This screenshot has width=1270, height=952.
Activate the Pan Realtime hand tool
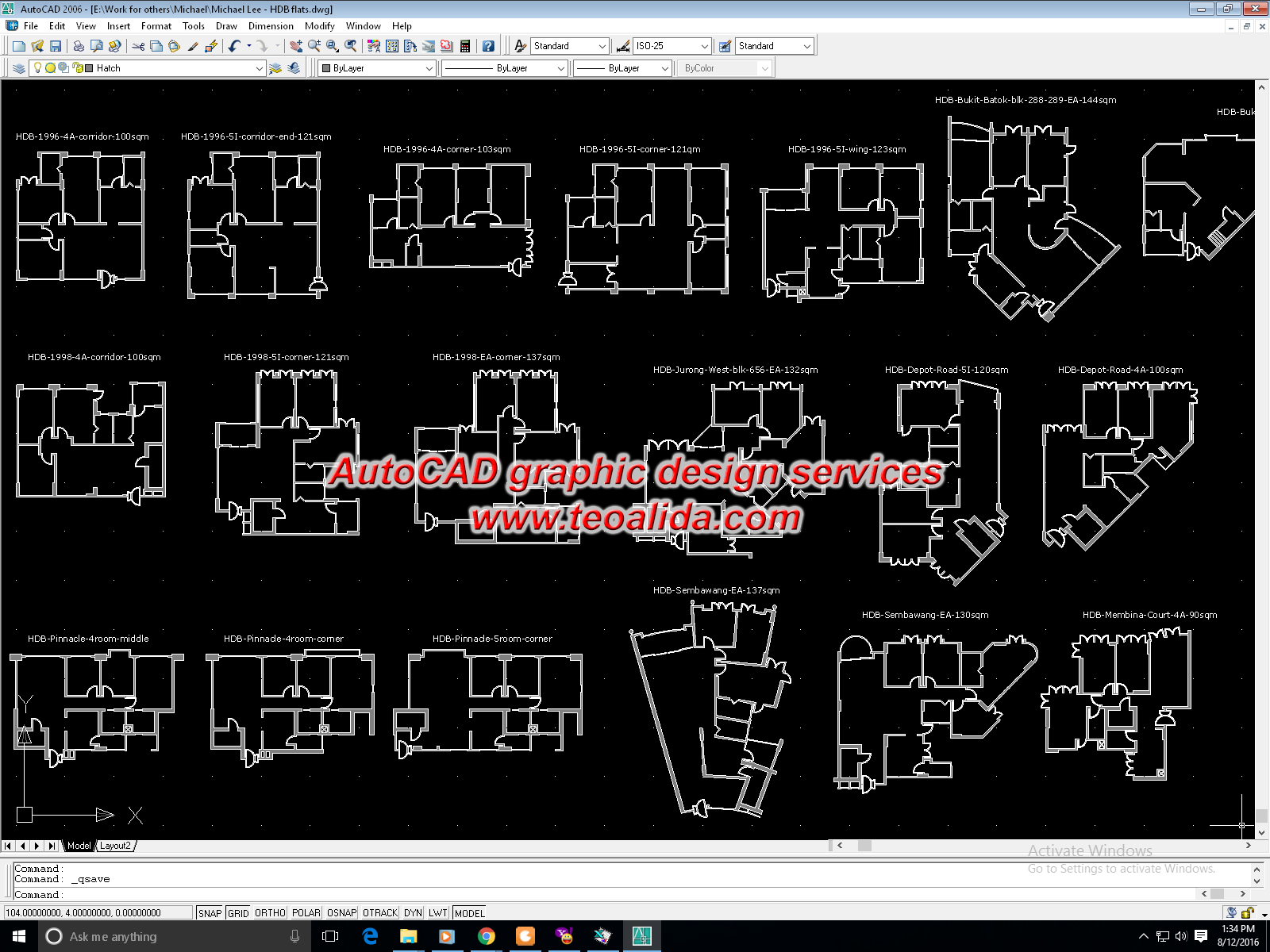[296, 46]
